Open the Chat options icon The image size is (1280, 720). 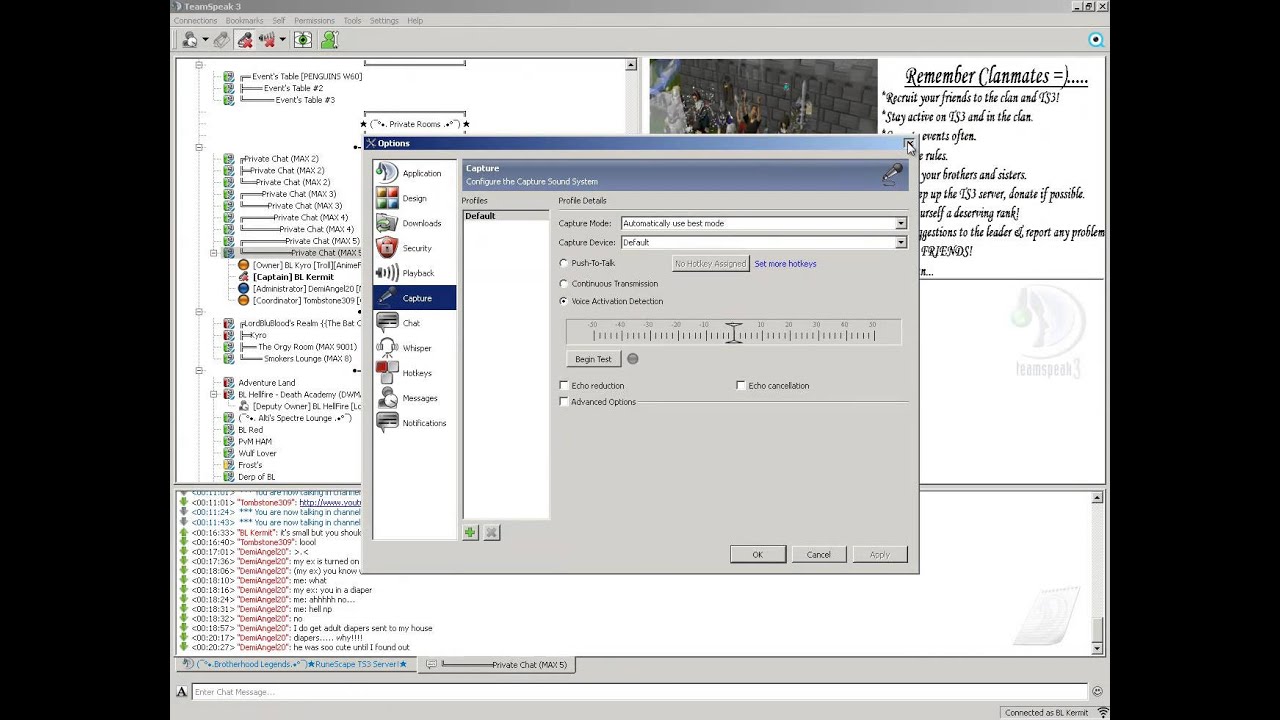pos(387,323)
